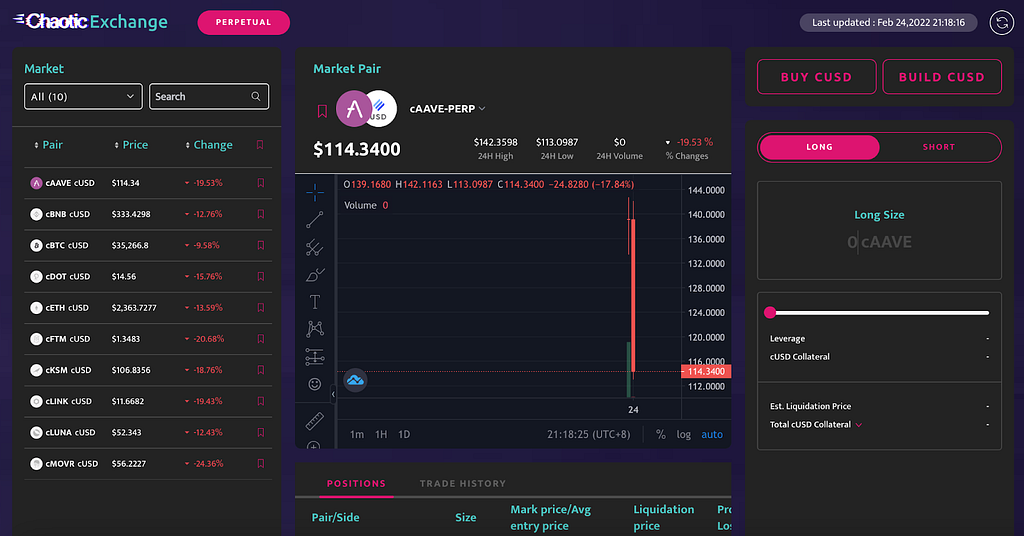Switch to the LONG side

click(819, 148)
